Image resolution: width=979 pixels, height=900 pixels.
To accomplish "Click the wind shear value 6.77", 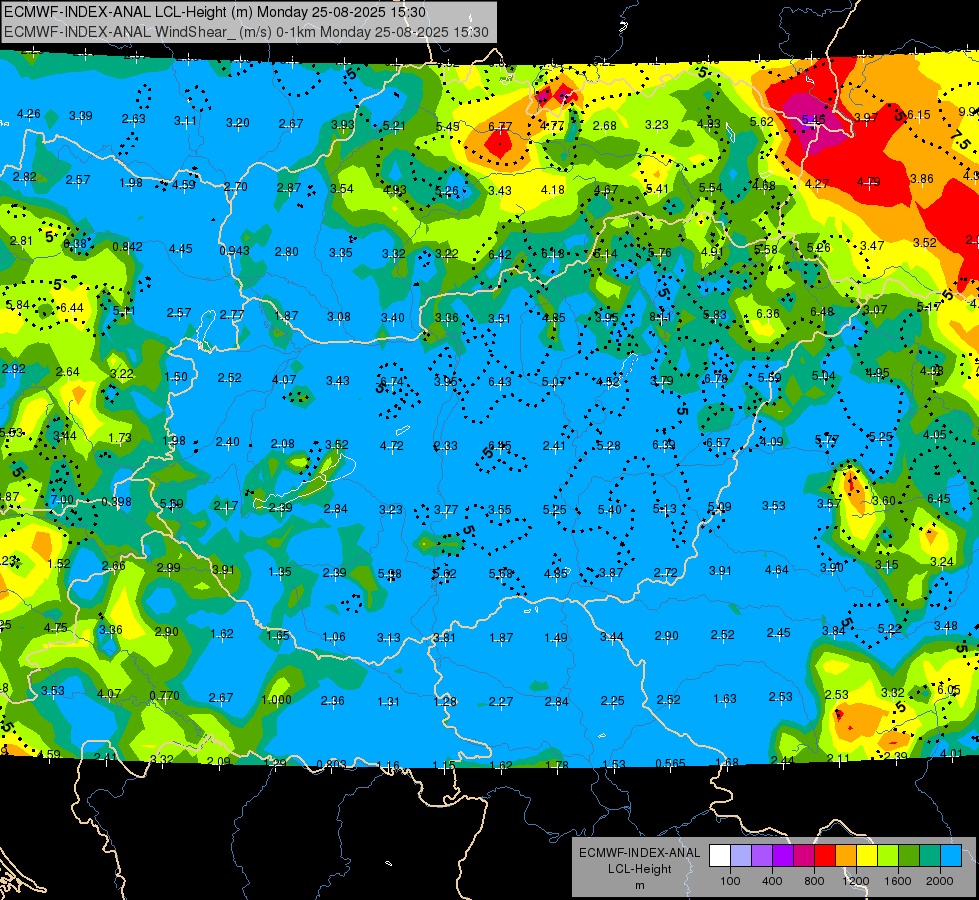I will click(500, 127).
